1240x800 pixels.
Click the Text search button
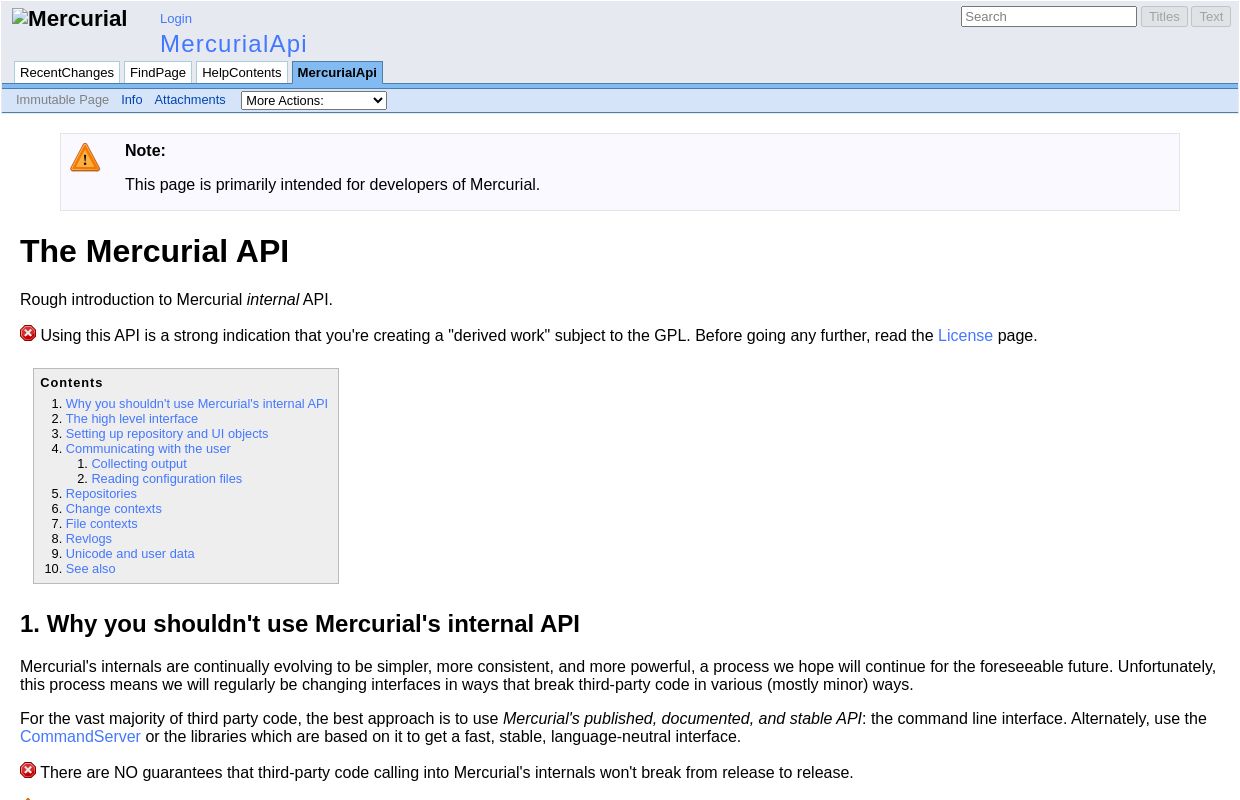coord(1211,16)
